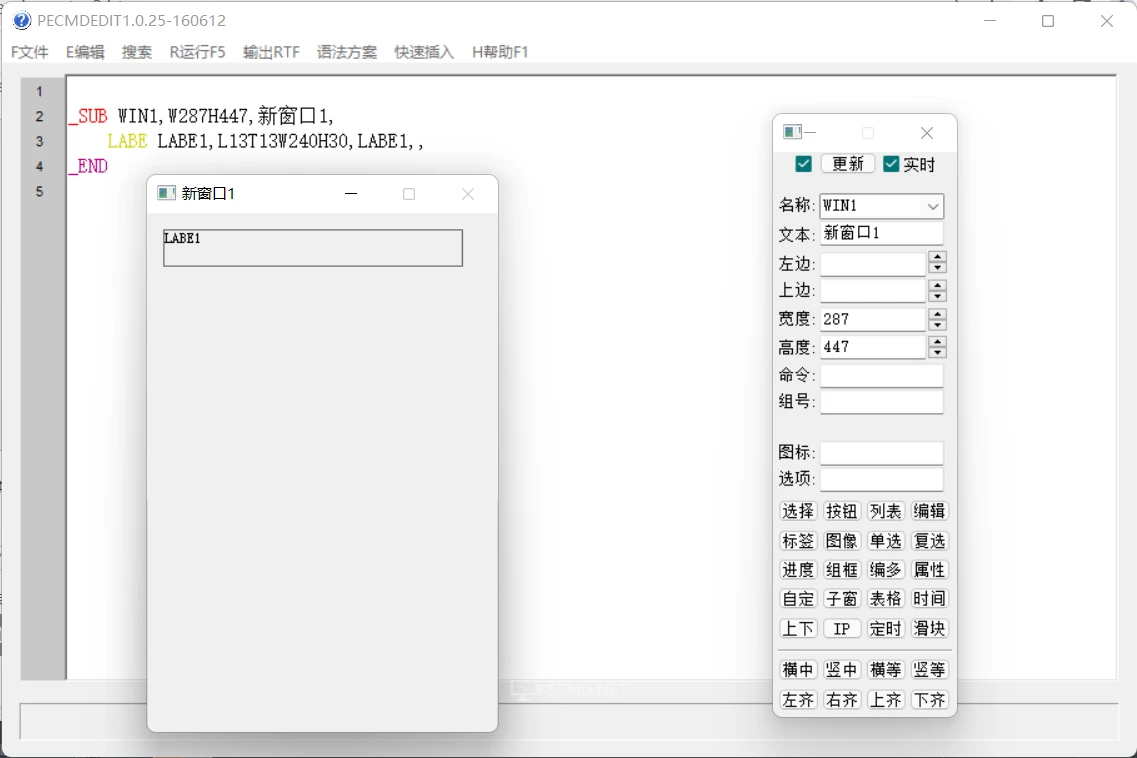This screenshot has width=1137, height=758.
Task: Open the H帮助F1 menu
Action: (x=500, y=52)
